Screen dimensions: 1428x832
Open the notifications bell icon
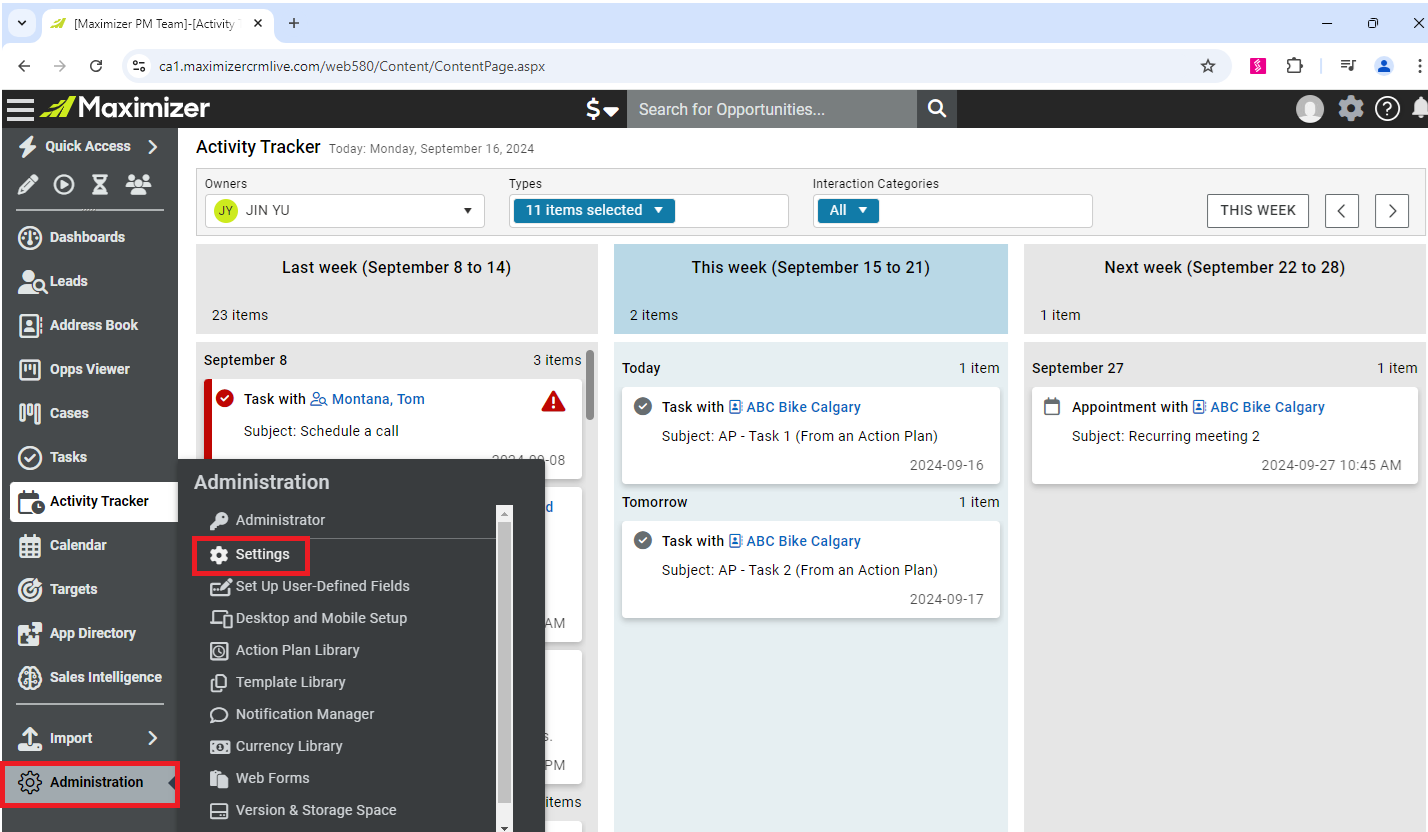tap(1420, 108)
